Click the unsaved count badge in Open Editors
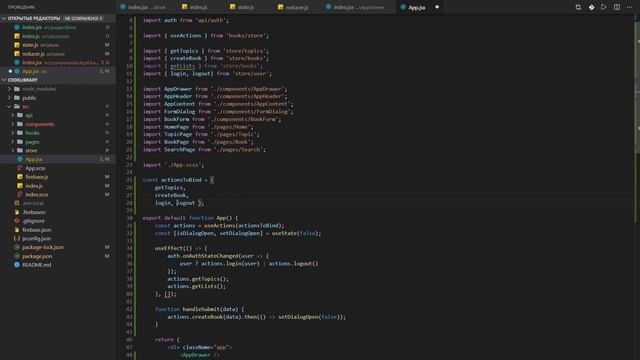Image resolution: width=640 pixels, height=360 pixels. click(x=83, y=18)
